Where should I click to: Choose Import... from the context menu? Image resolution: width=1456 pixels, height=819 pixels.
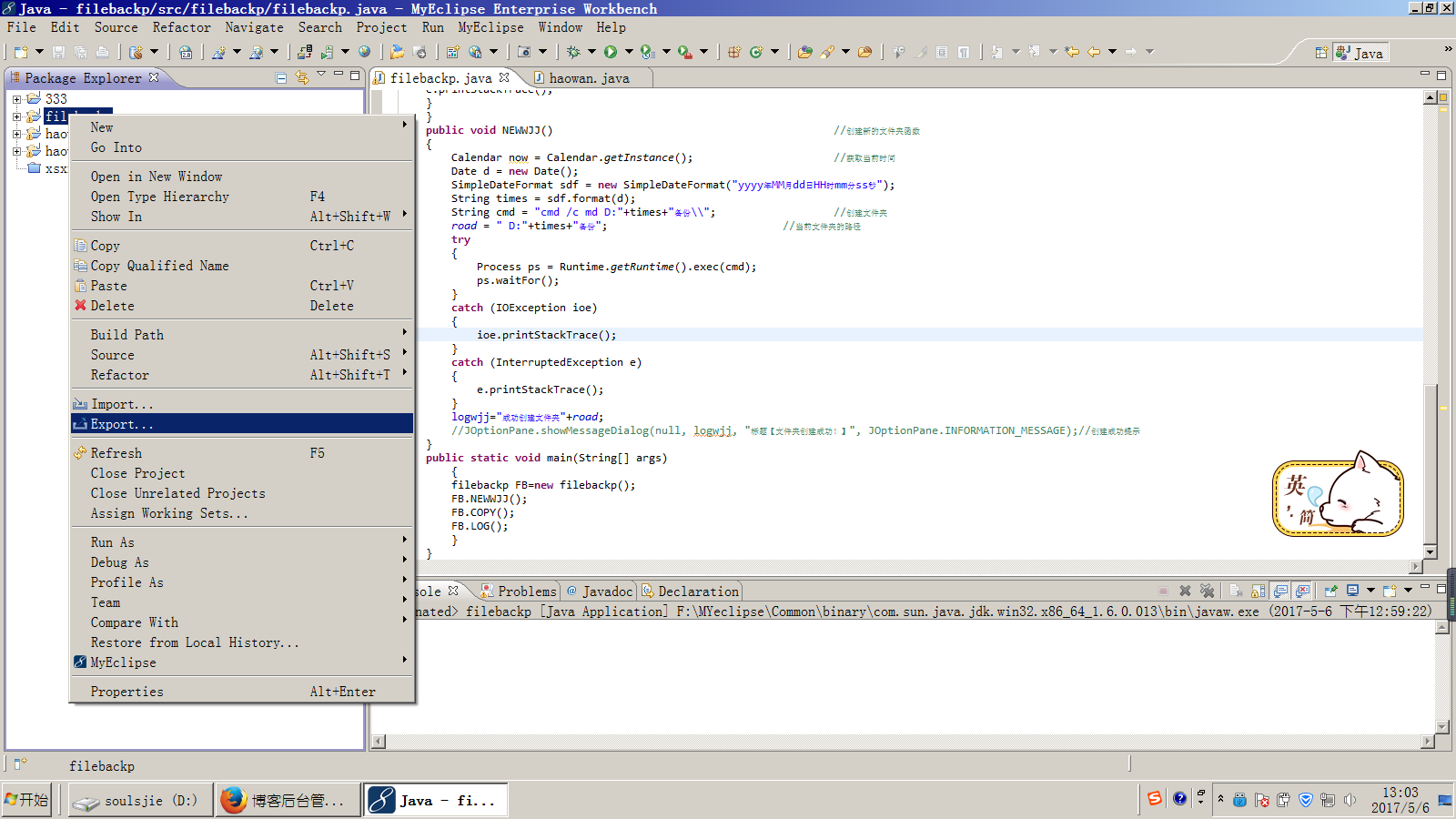[x=242, y=404]
